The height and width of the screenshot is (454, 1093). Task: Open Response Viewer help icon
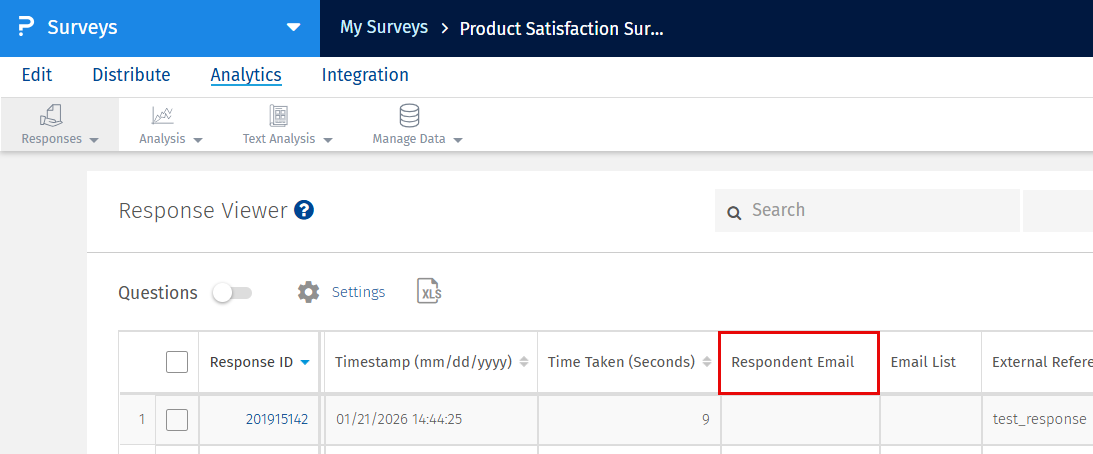[304, 210]
